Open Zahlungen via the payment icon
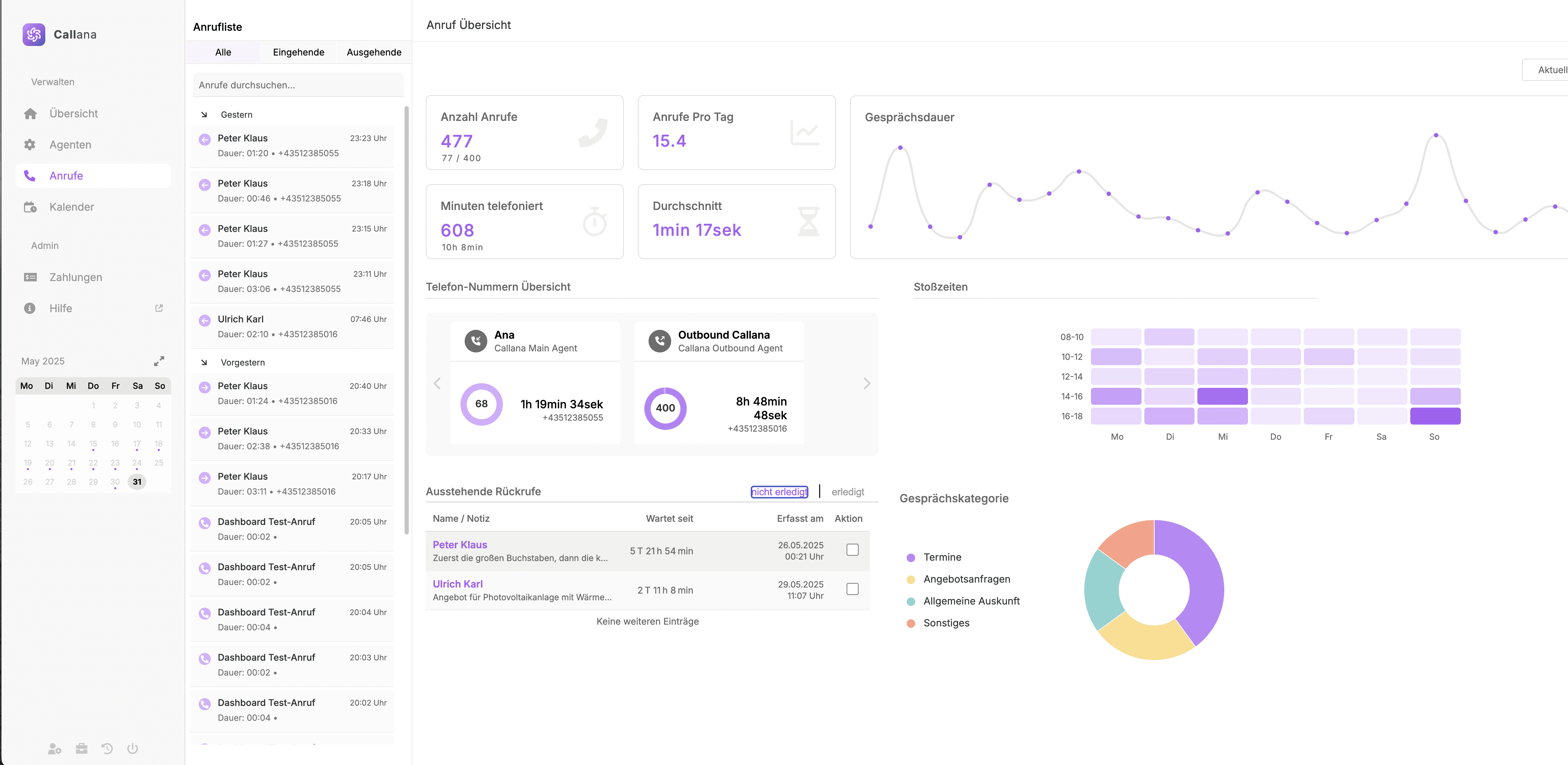Viewport: 1568px width, 765px height. click(30, 278)
